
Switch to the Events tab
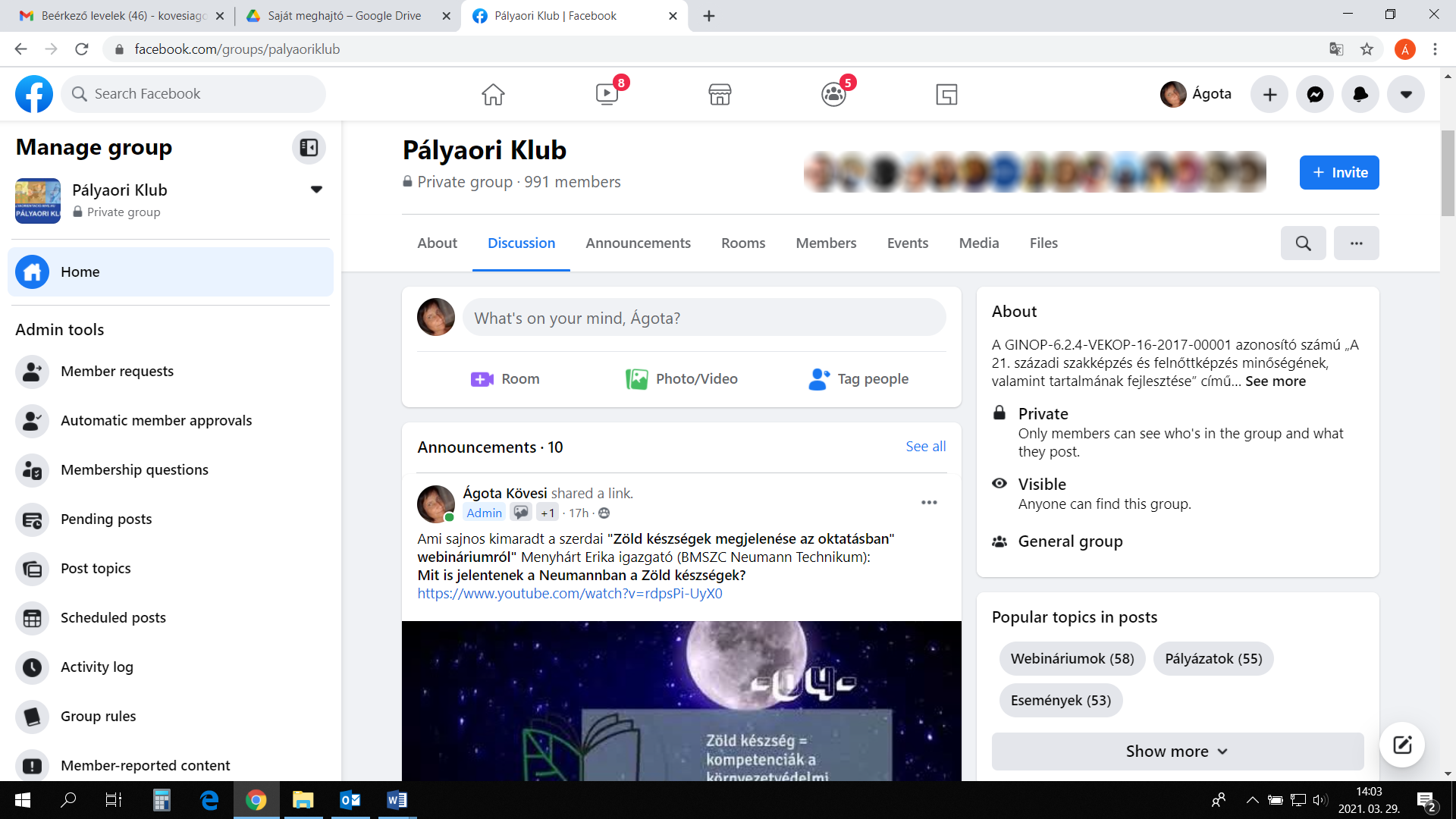(x=908, y=243)
